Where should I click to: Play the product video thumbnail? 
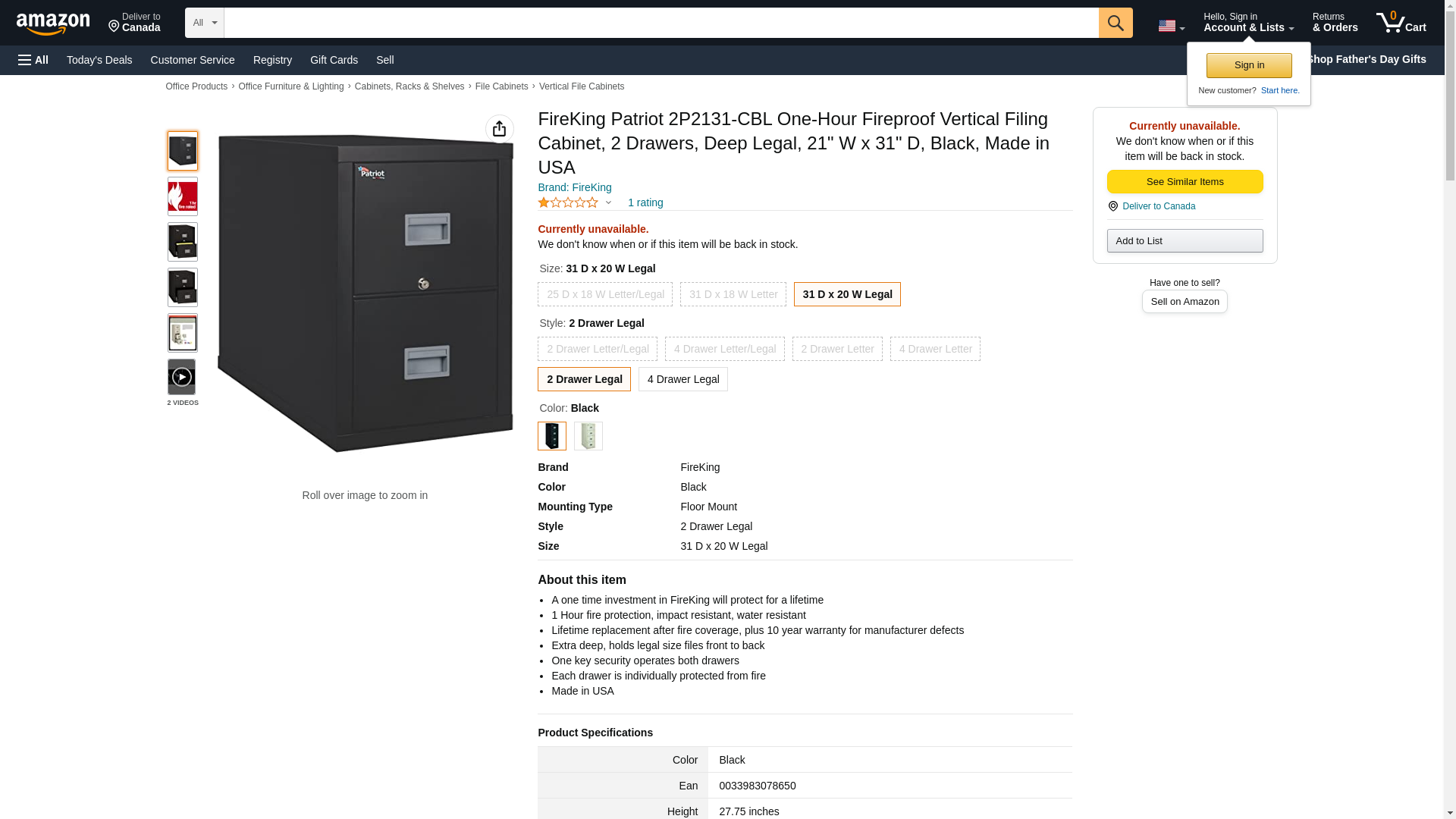(x=182, y=377)
